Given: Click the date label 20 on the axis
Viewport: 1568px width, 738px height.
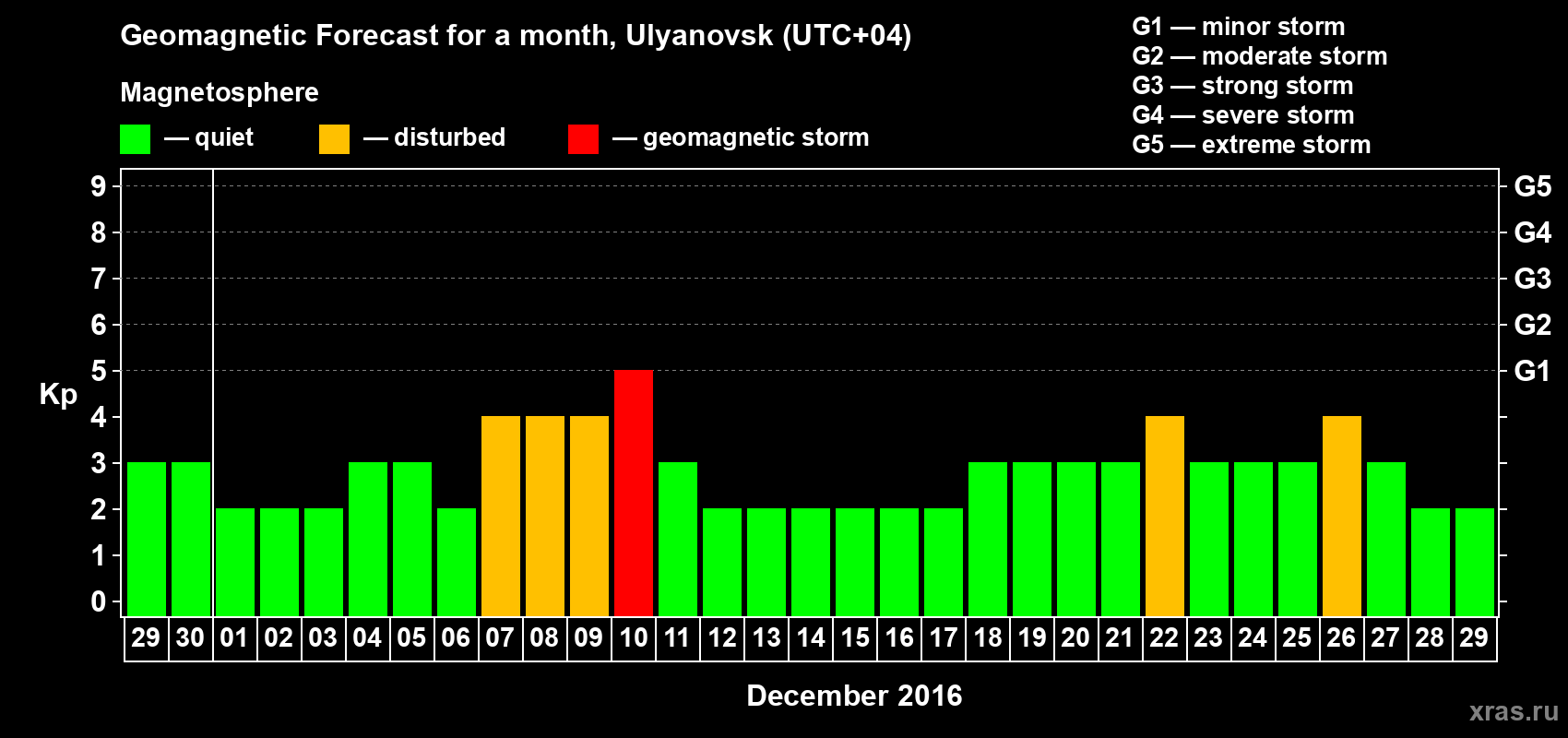Looking at the screenshot, I should [1075, 638].
